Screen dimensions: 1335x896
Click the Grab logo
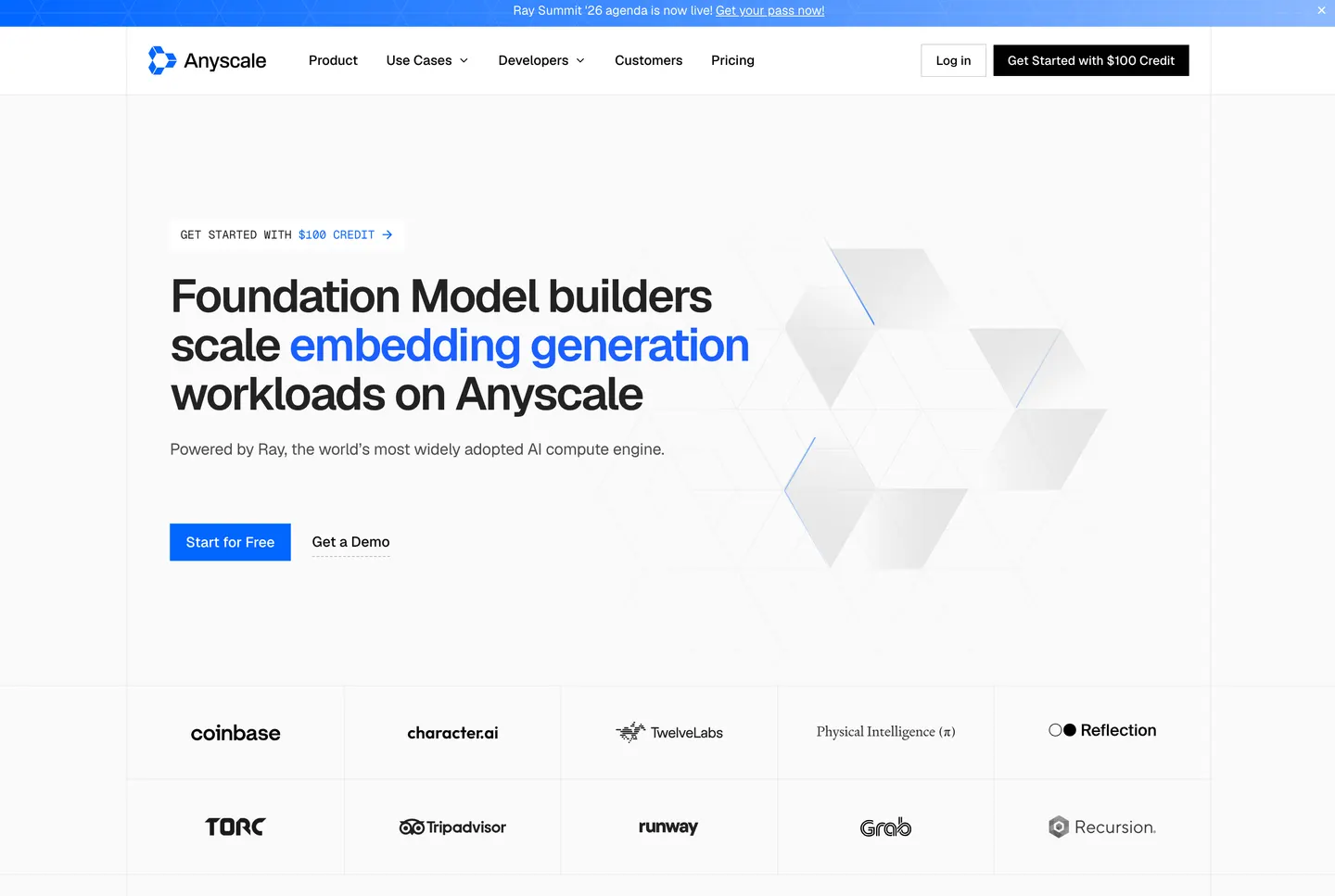885,827
